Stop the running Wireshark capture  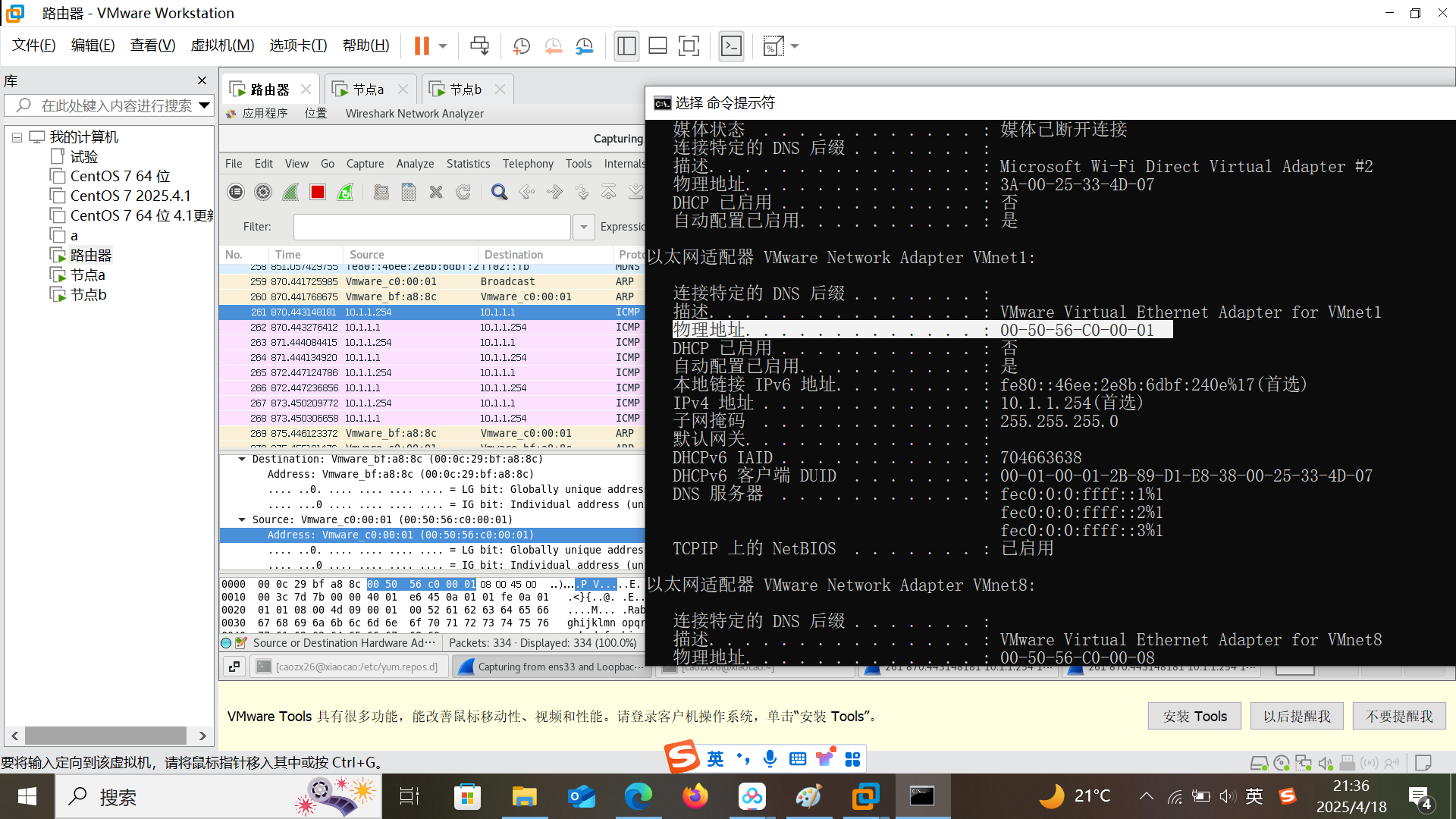(318, 193)
